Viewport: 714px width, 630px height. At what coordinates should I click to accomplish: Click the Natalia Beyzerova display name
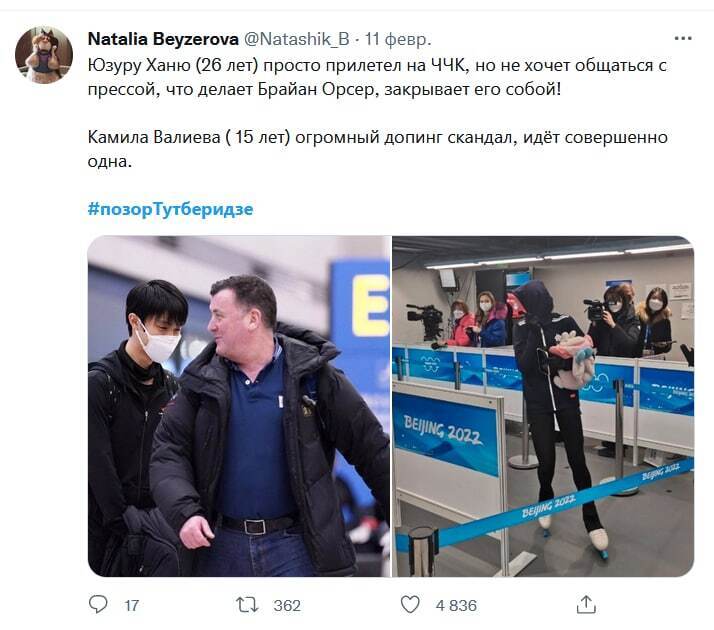(163, 39)
